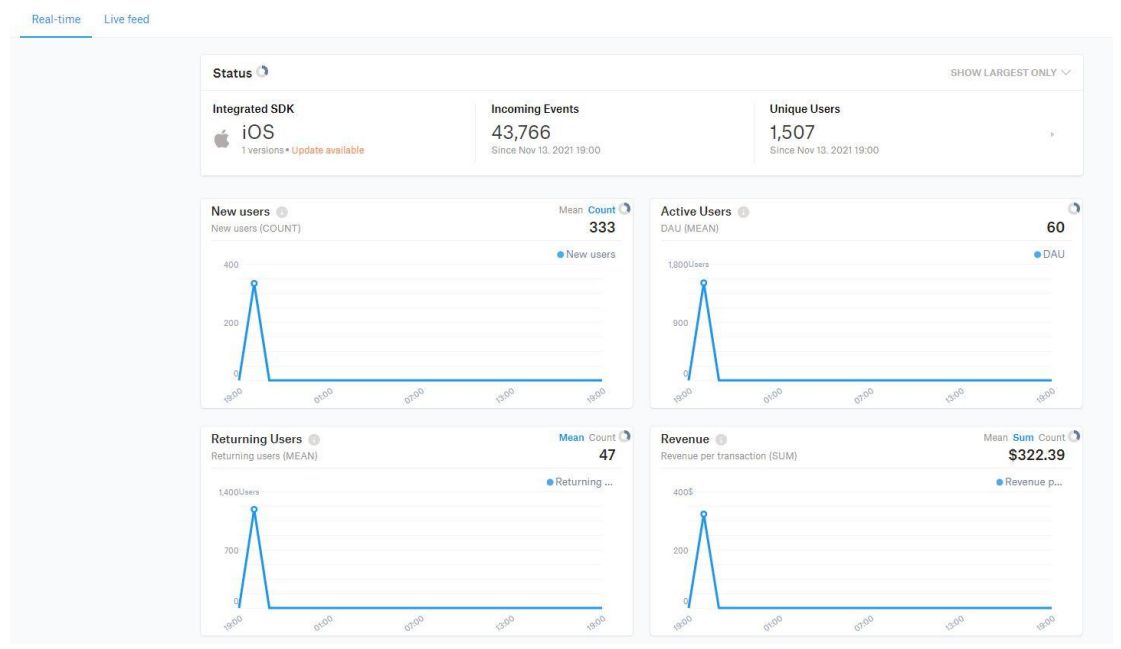1121x649 pixels.
Task: Click the refresh spinner next to Status
Action: coord(263,72)
